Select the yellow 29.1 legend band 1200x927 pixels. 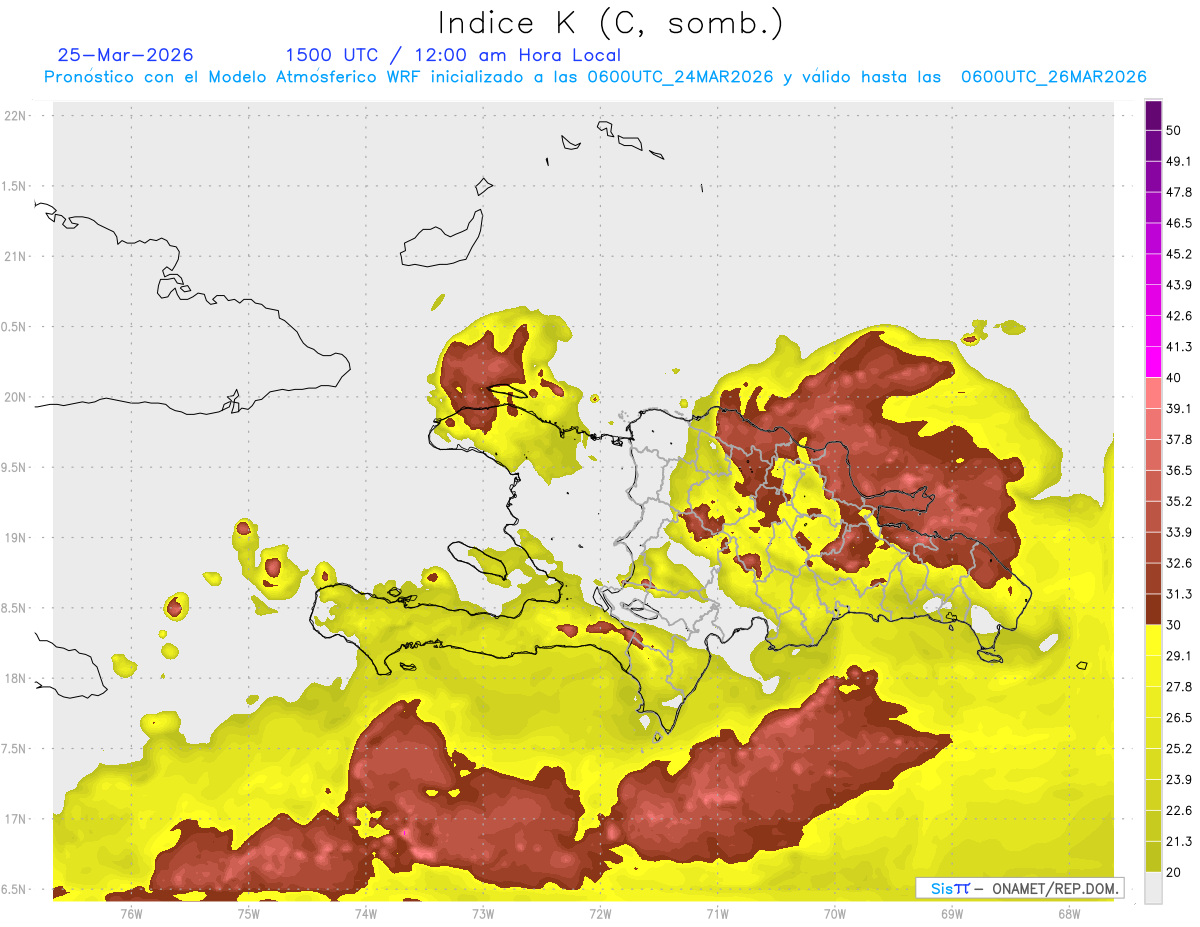coord(1153,640)
